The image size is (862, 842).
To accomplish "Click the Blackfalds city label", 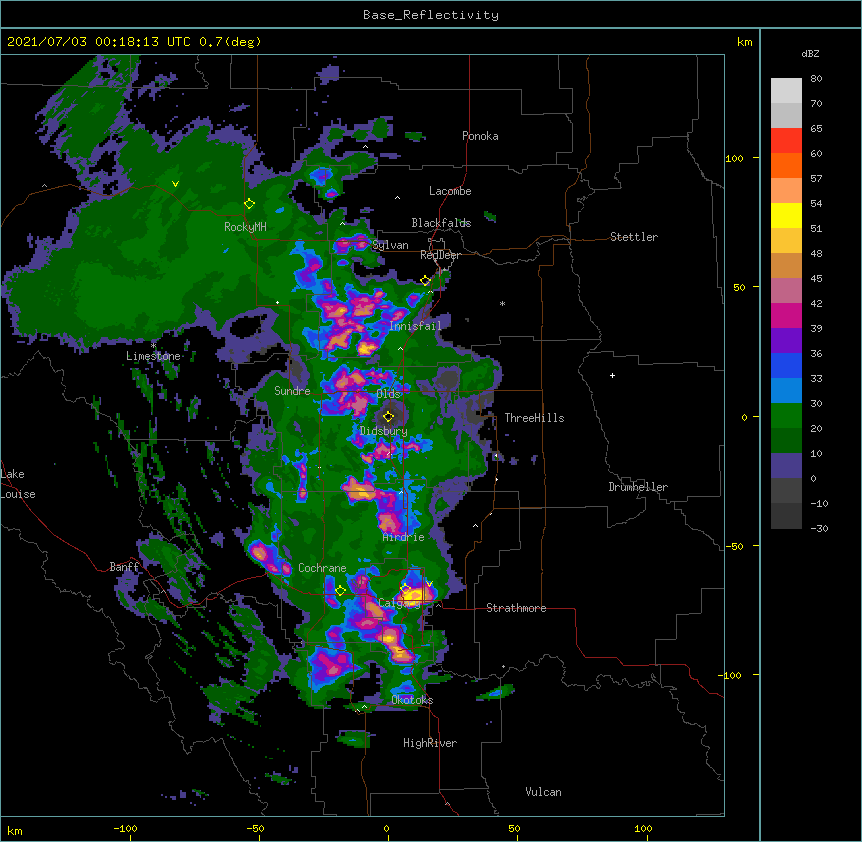I will click(441, 223).
